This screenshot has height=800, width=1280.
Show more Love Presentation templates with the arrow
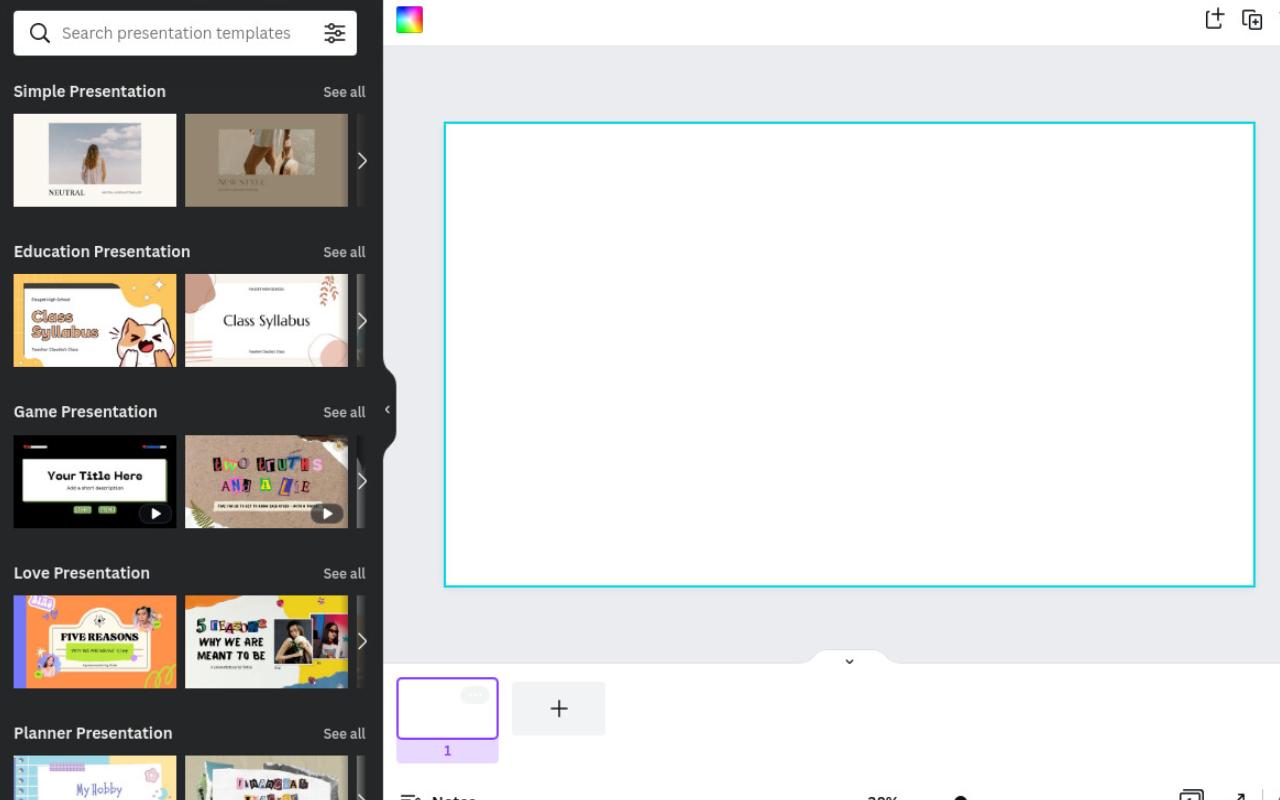pos(362,641)
